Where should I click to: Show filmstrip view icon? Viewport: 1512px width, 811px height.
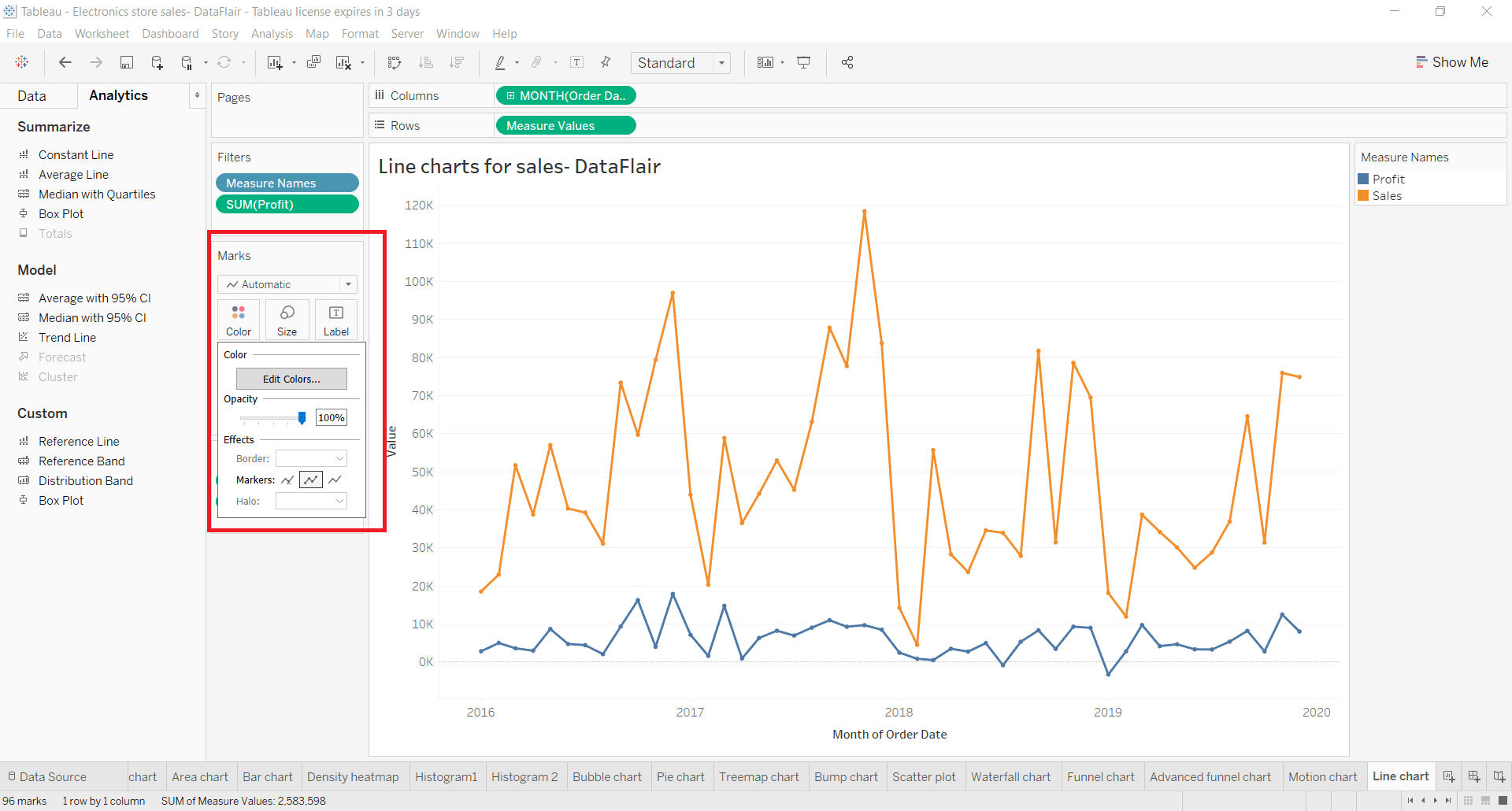(x=1485, y=801)
